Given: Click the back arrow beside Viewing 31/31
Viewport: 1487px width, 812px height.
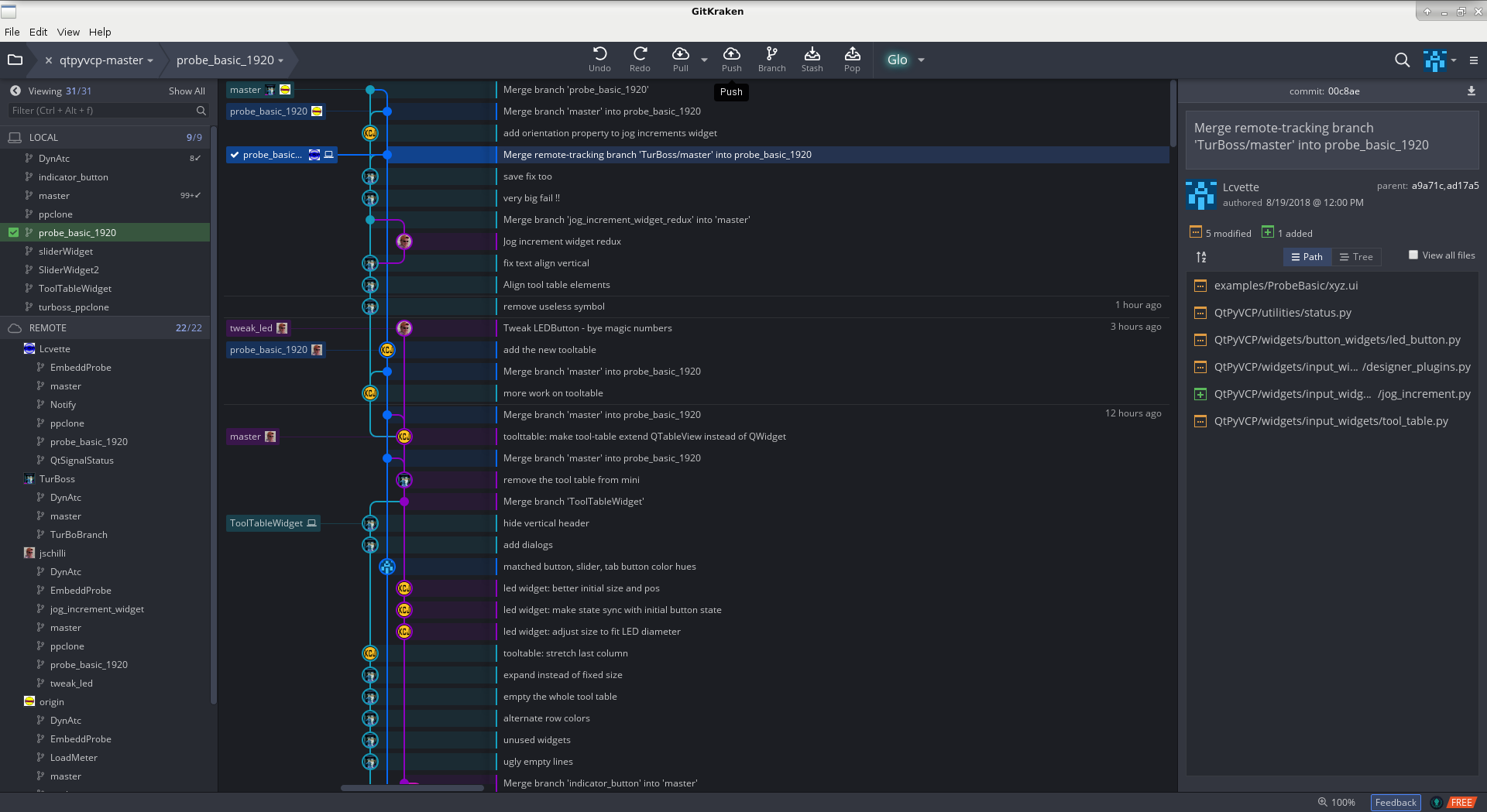Looking at the screenshot, I should click(15, 91).
